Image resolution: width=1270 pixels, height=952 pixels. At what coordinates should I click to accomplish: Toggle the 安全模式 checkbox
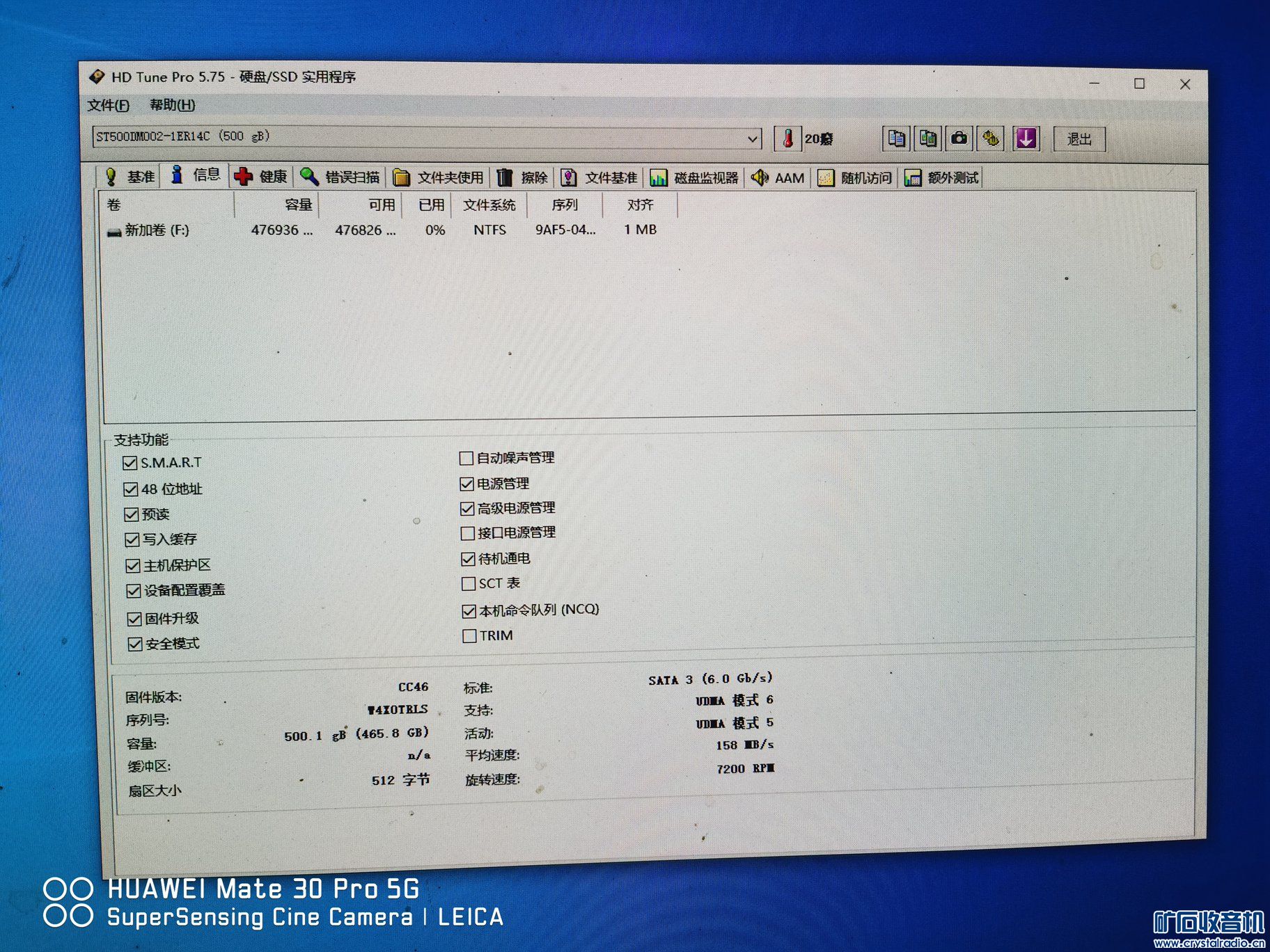pyautogui.click(x=135, y=644)
